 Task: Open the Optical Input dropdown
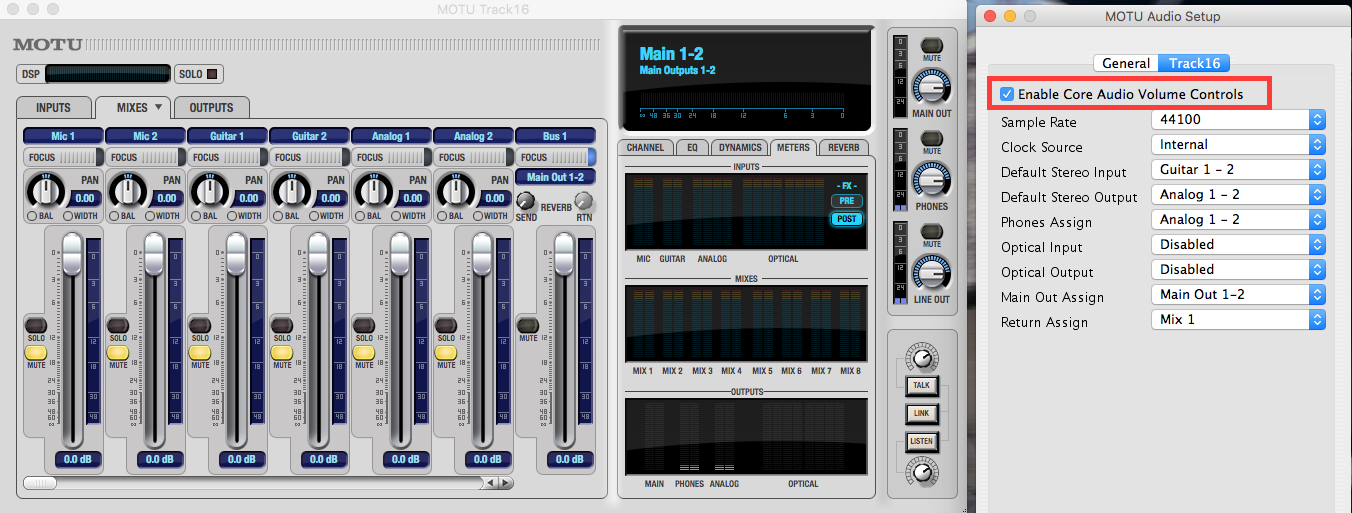pos(1238,245)
